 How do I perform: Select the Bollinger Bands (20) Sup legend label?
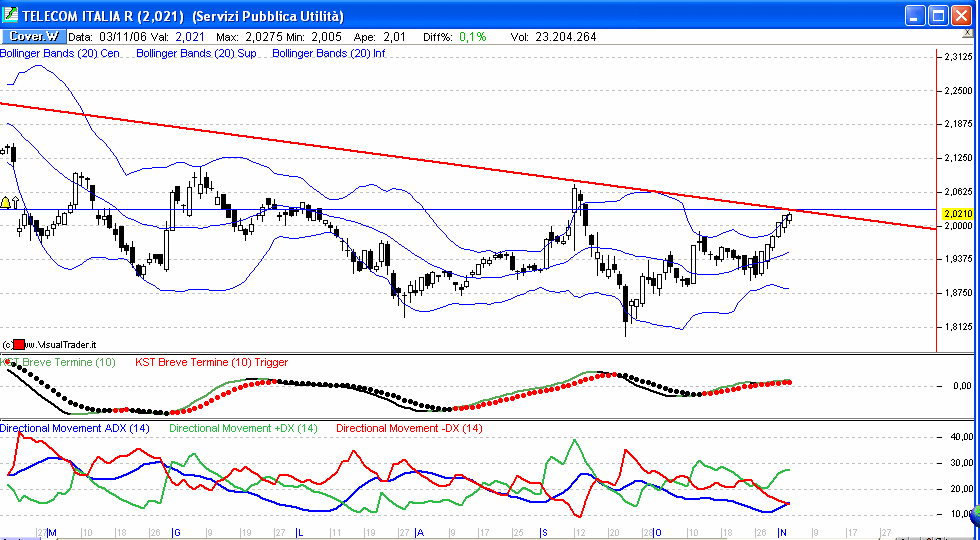[x=196, y=54]
